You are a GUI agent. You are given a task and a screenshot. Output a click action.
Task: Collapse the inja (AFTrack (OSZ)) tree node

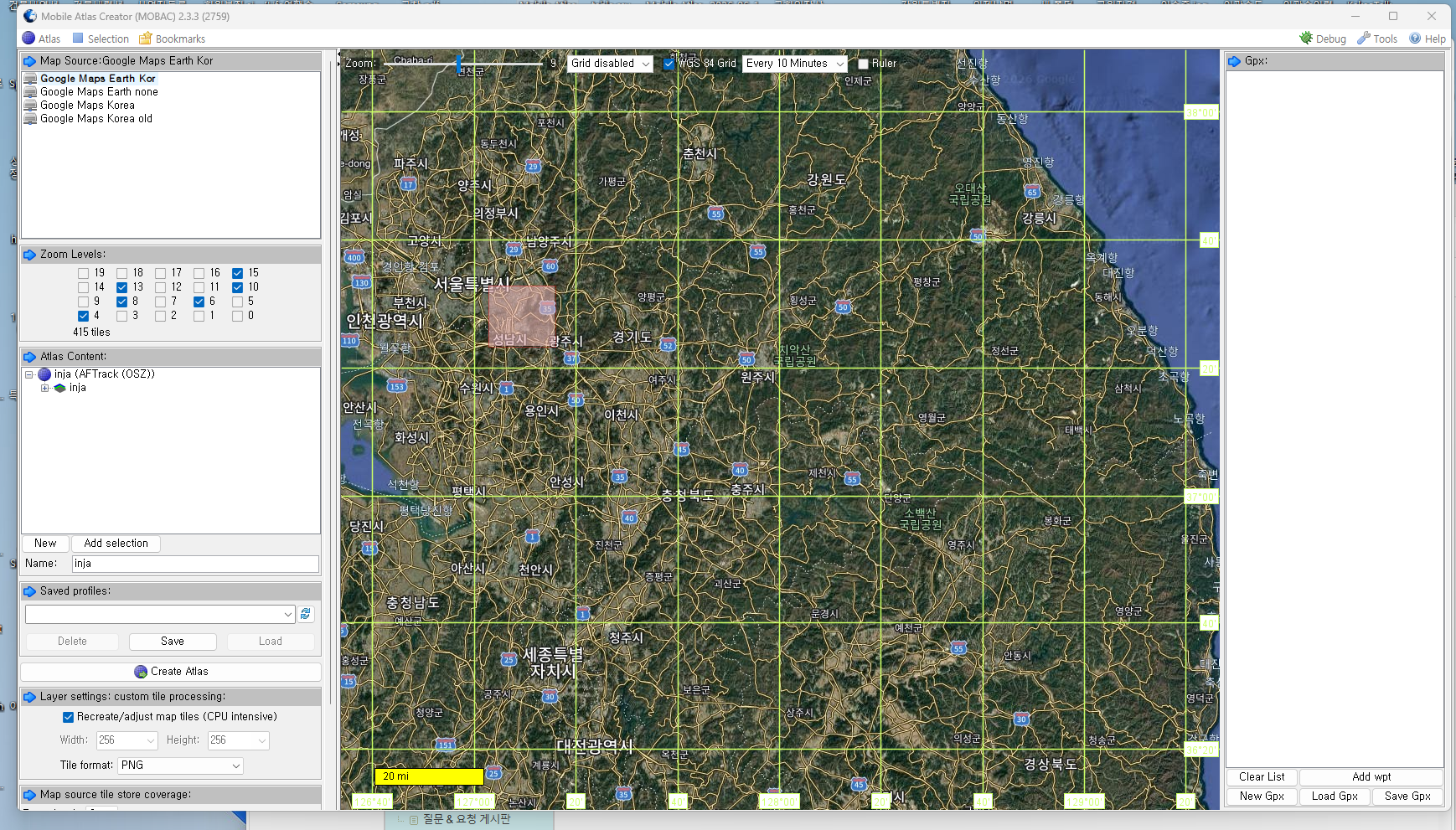click(x=29, y=374)
